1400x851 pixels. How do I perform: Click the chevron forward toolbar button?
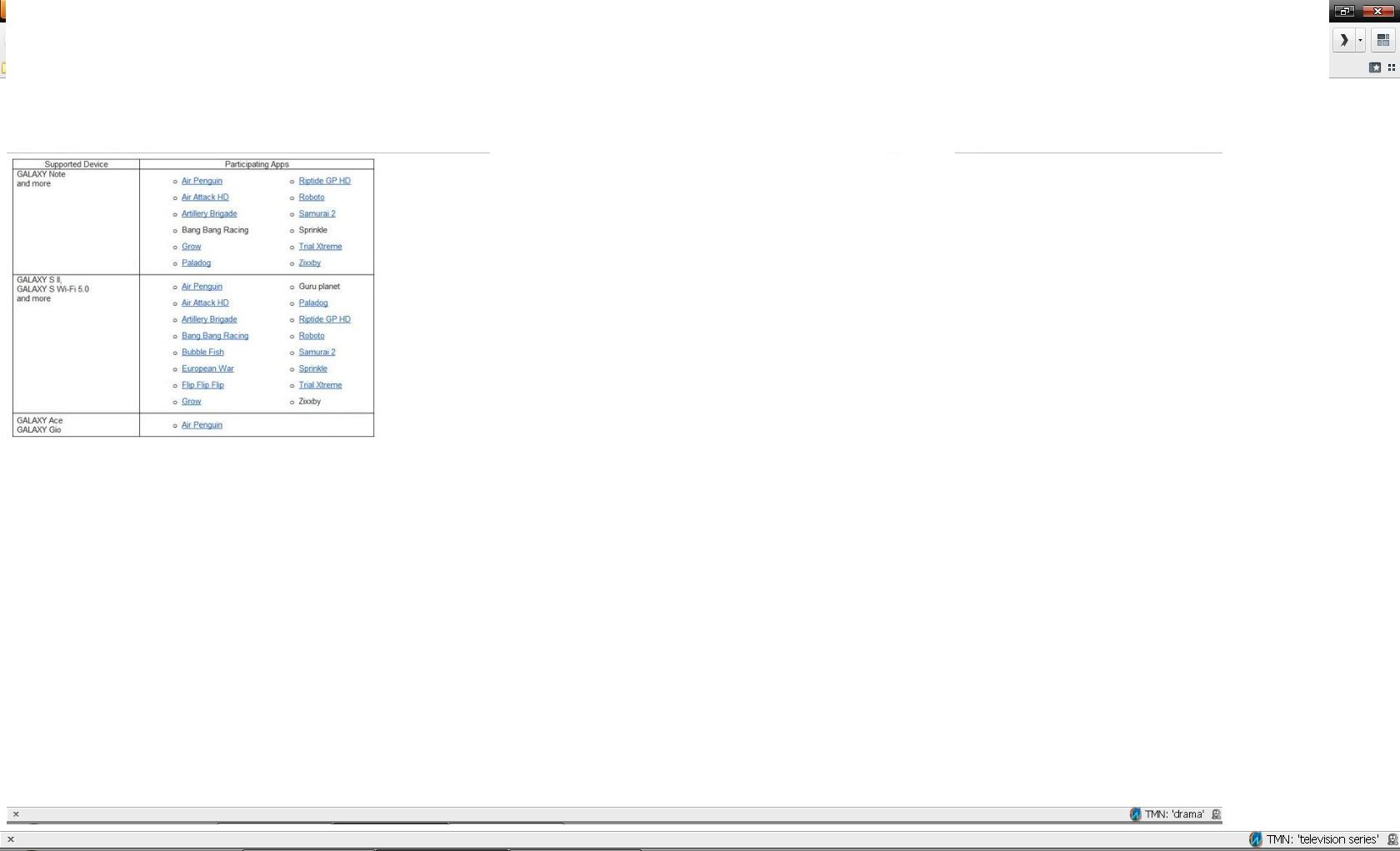(x=1343, y=40)
